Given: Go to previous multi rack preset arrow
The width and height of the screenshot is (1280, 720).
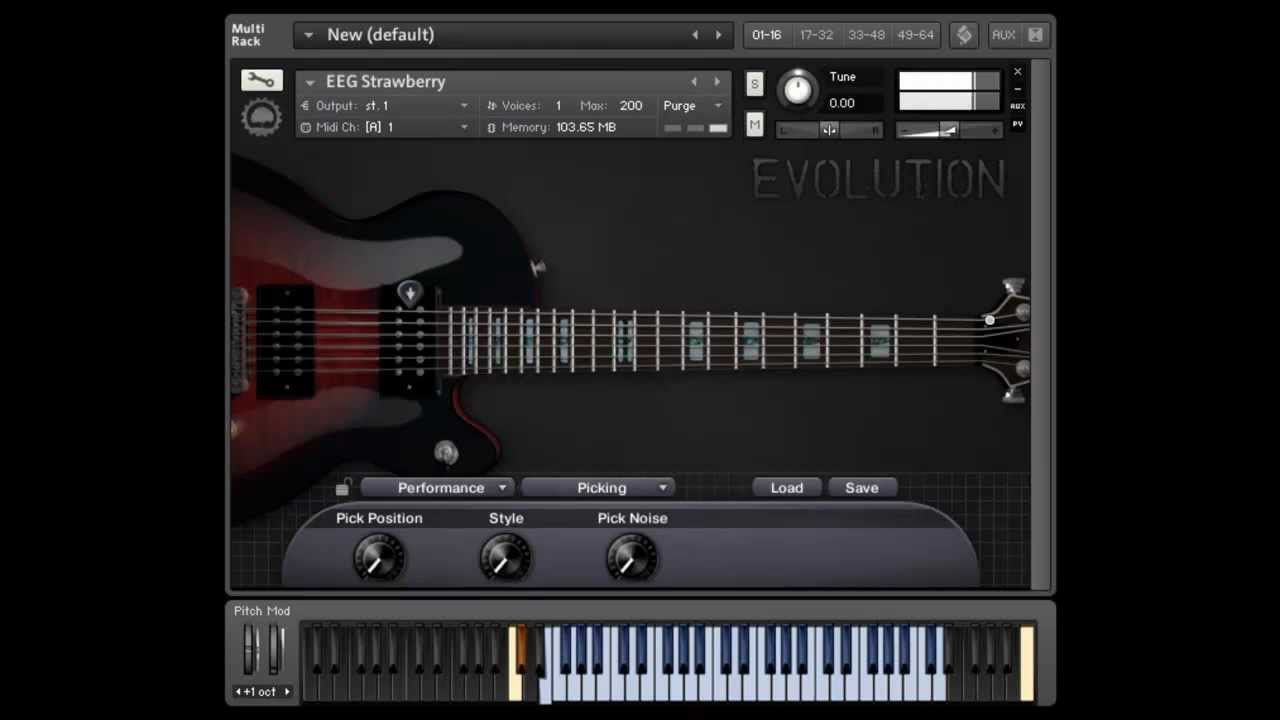Looking at the screenshot, I should [695, 35].
